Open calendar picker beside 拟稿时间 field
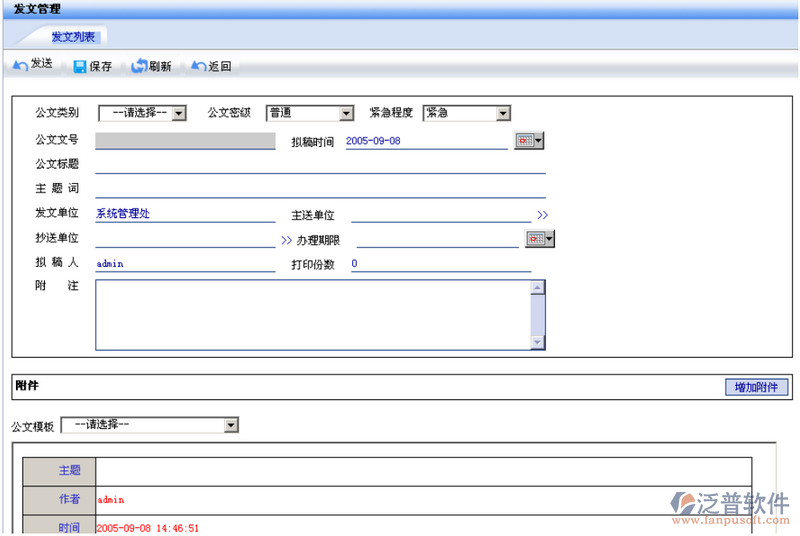The image size is (800, 536). [529, 141]
